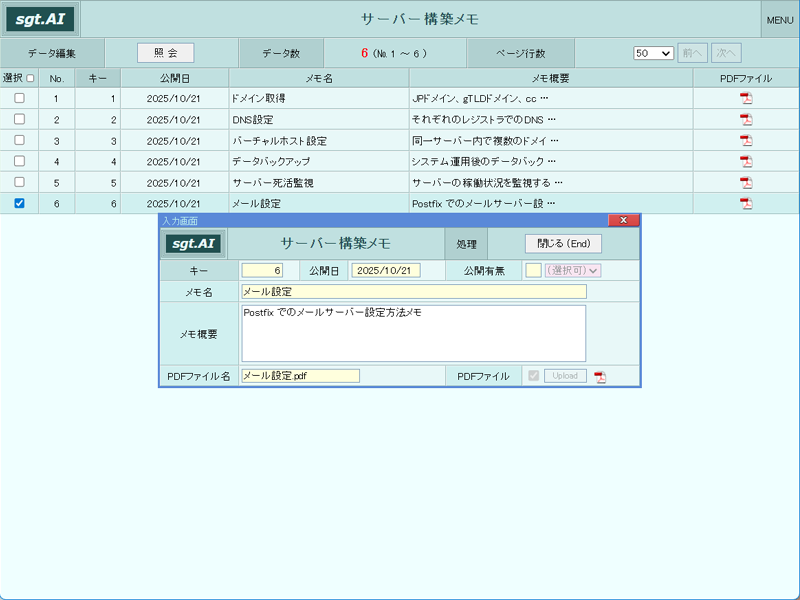Open PDF icon beside Upload in dialog
The height and width of the screenshot is (600, 800).
600,377
